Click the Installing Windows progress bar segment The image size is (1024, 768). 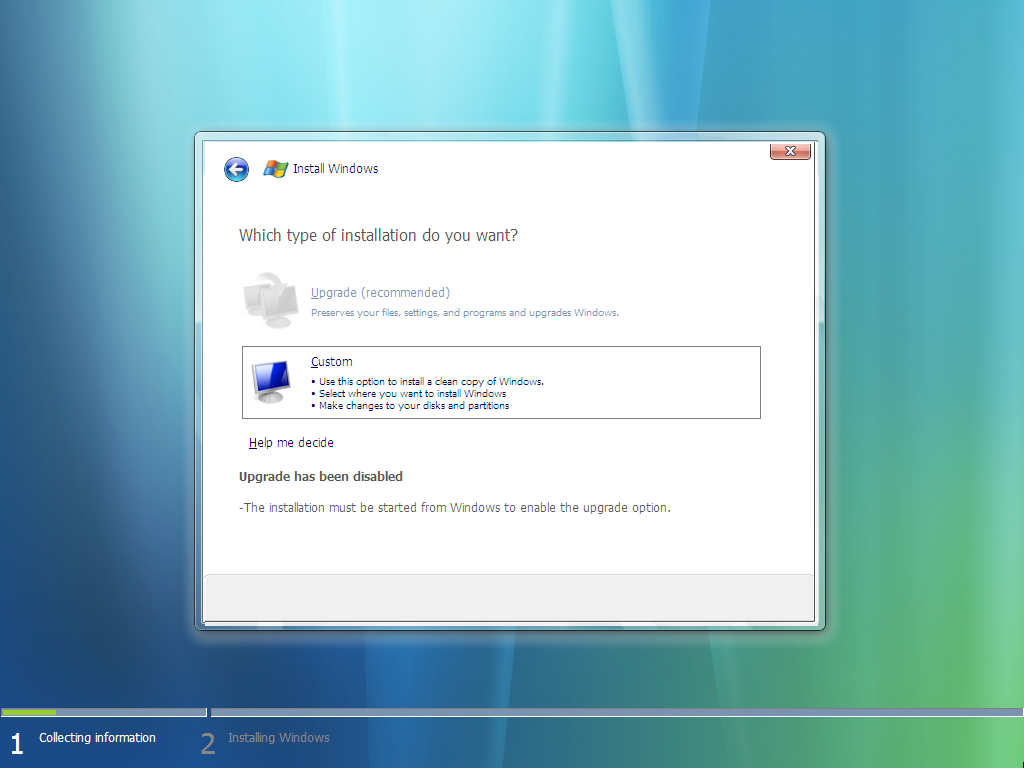tap(616, 712)
